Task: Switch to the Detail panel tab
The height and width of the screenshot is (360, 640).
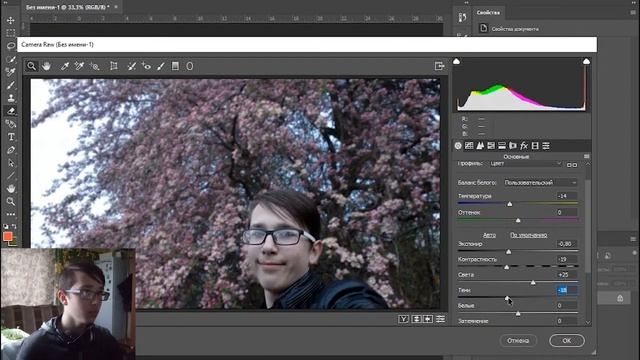Action: point(480,146)
